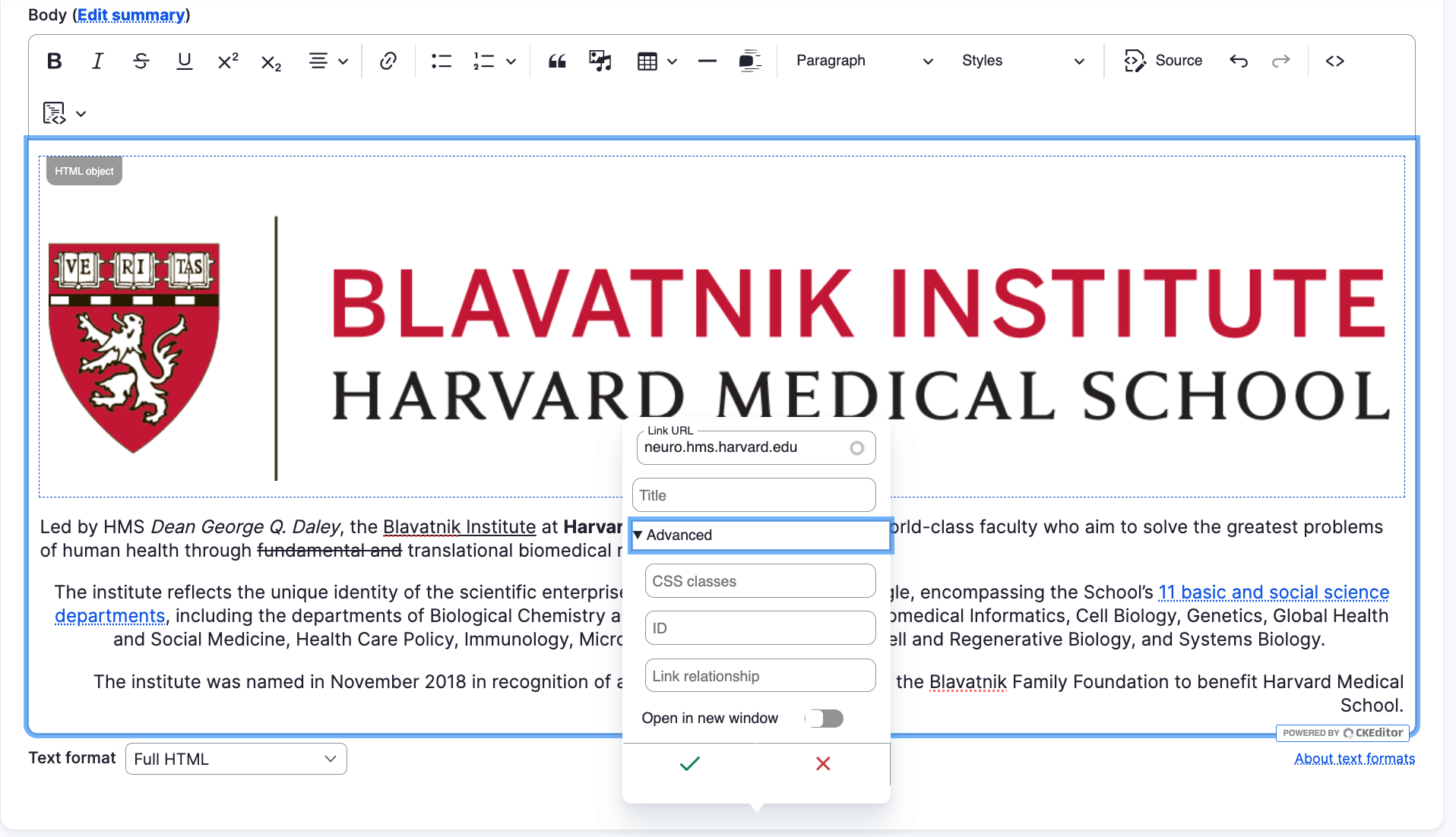
Task: Open the HTML embed dropdown arrow
Action: pyautogui.click(x=81, y=114)
